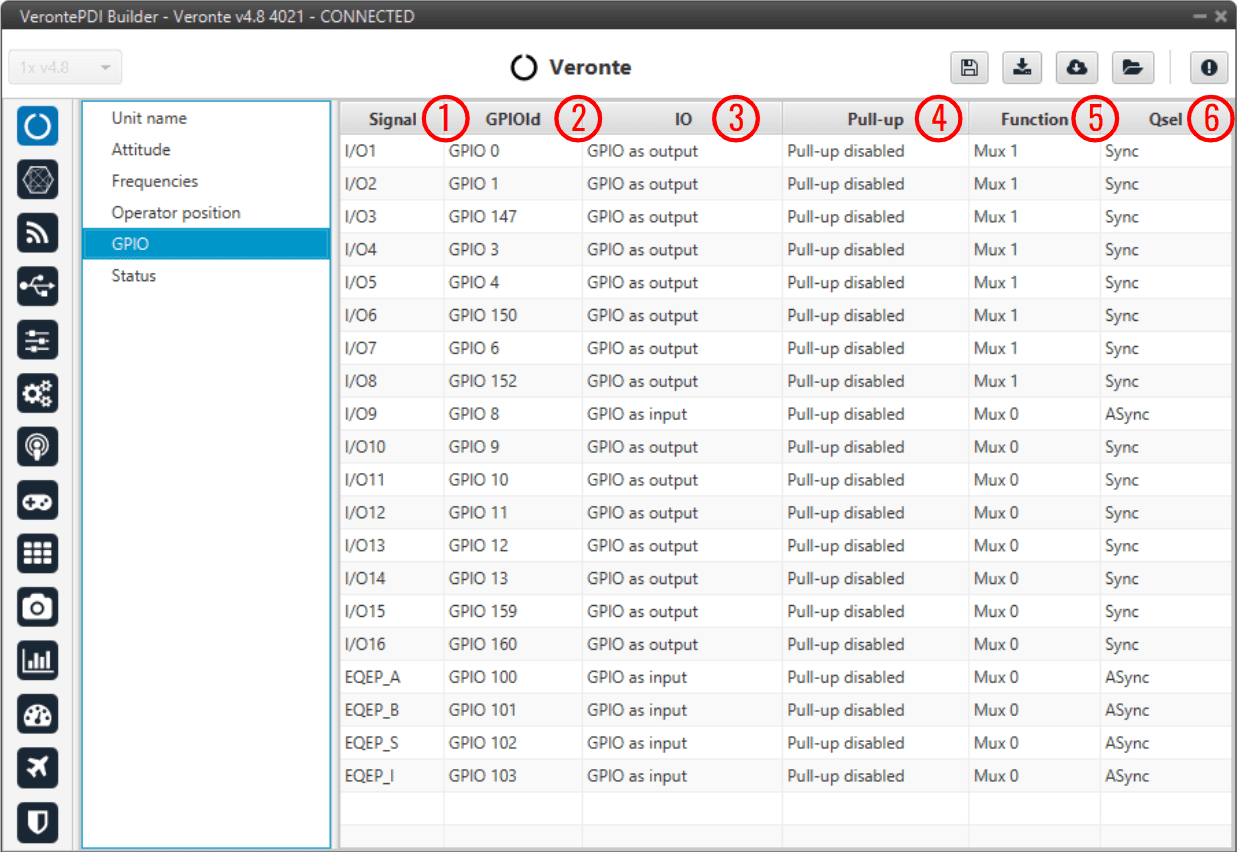Open the Operator position entry
Screen dimensions: 1237x852
click(206, 213)
